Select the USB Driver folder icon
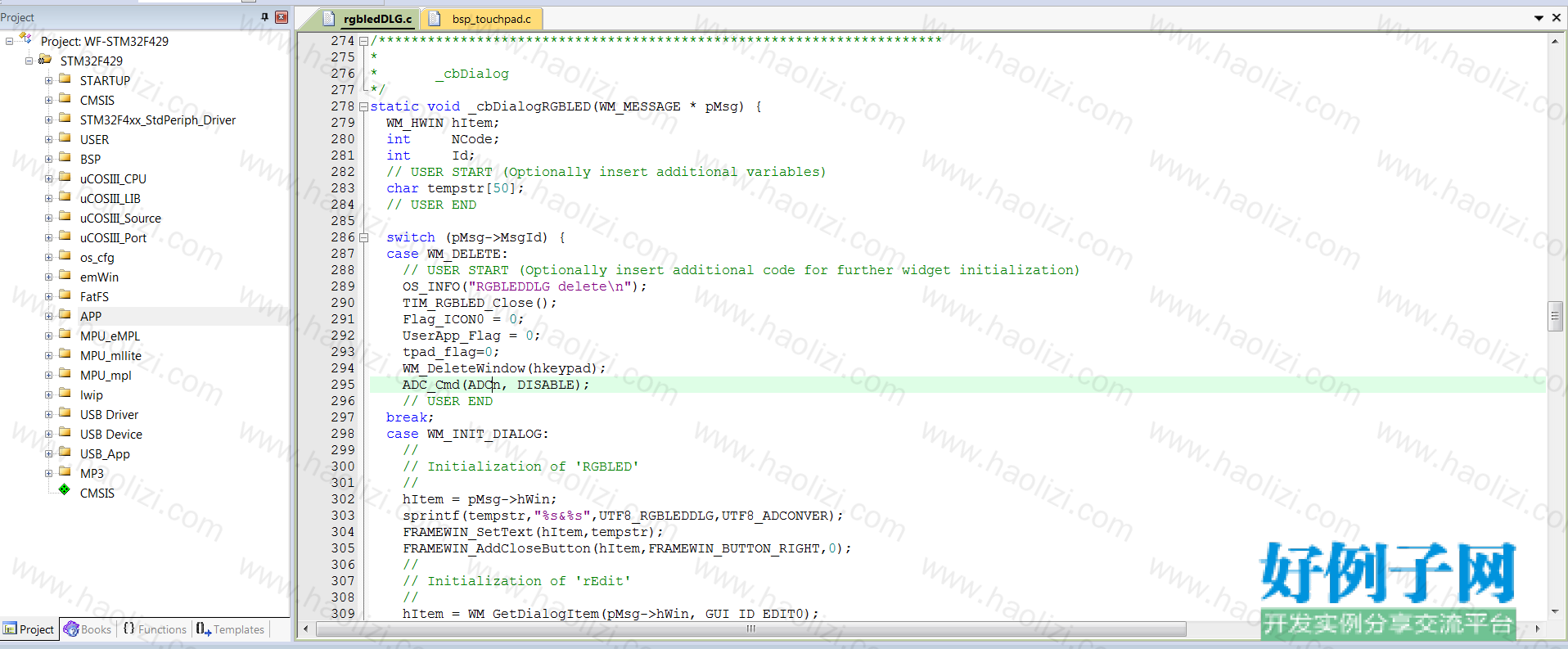Viewport: 1568px width, 649px height. click(x=65, y=413)
